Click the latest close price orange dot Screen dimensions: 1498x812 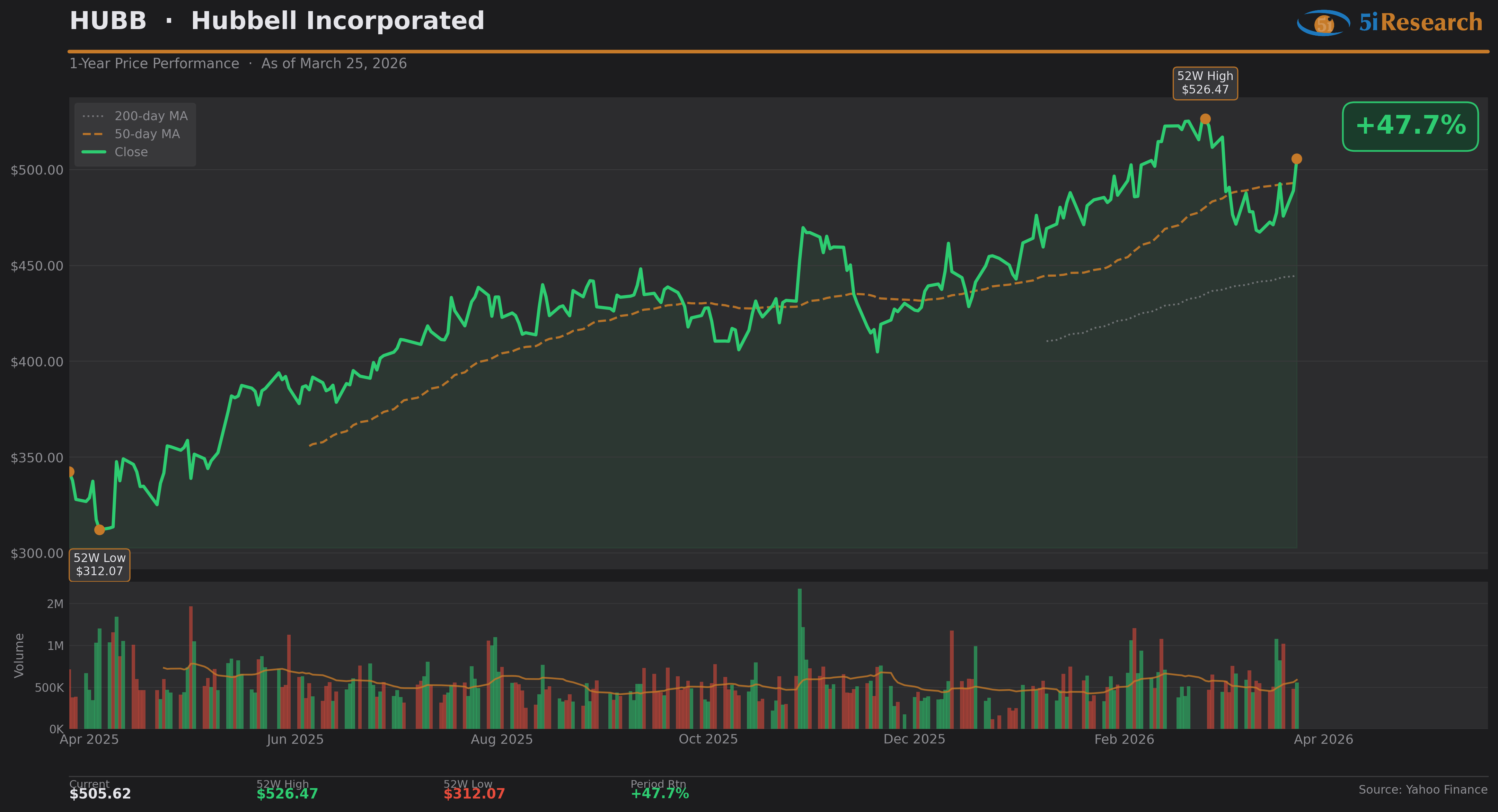coord(1296,159)
